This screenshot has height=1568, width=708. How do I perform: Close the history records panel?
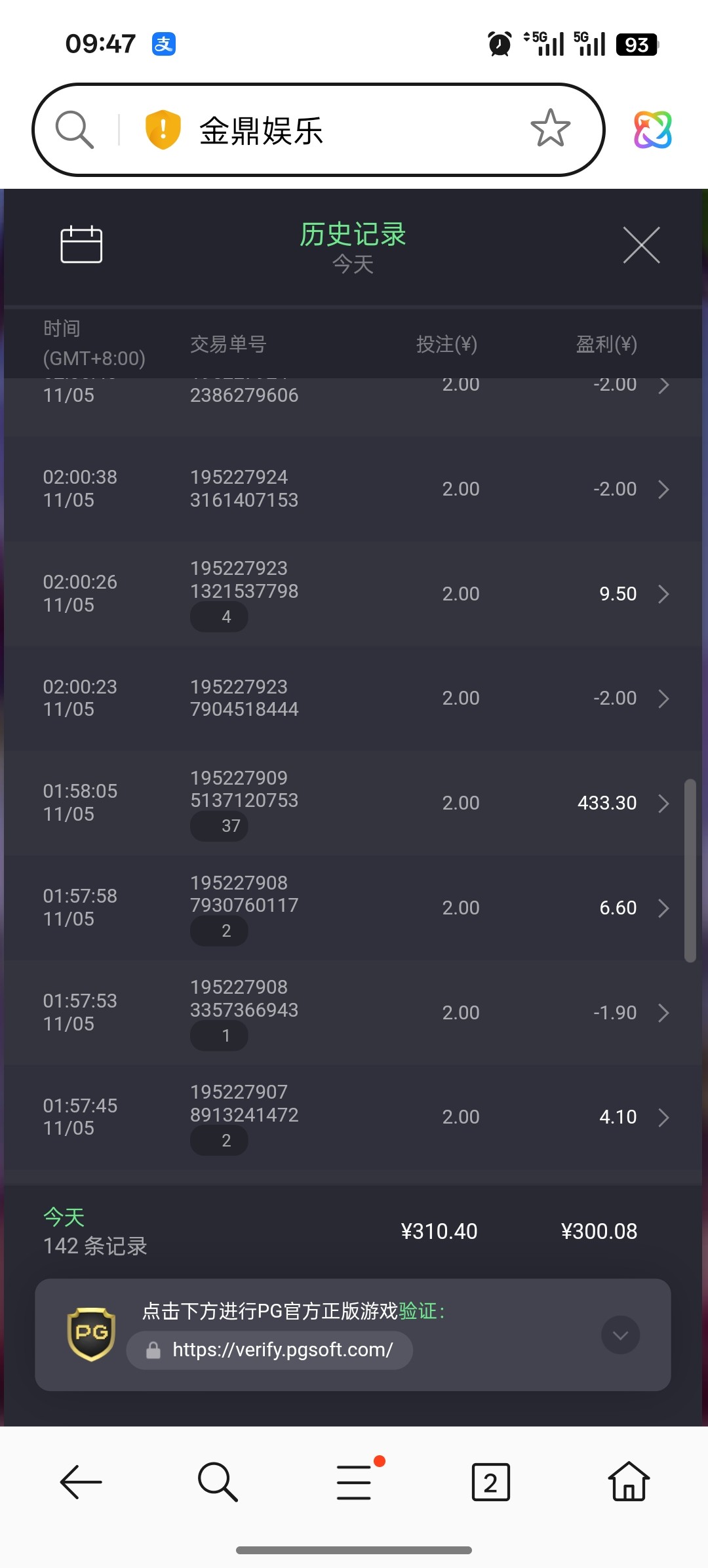click(641, 245)
